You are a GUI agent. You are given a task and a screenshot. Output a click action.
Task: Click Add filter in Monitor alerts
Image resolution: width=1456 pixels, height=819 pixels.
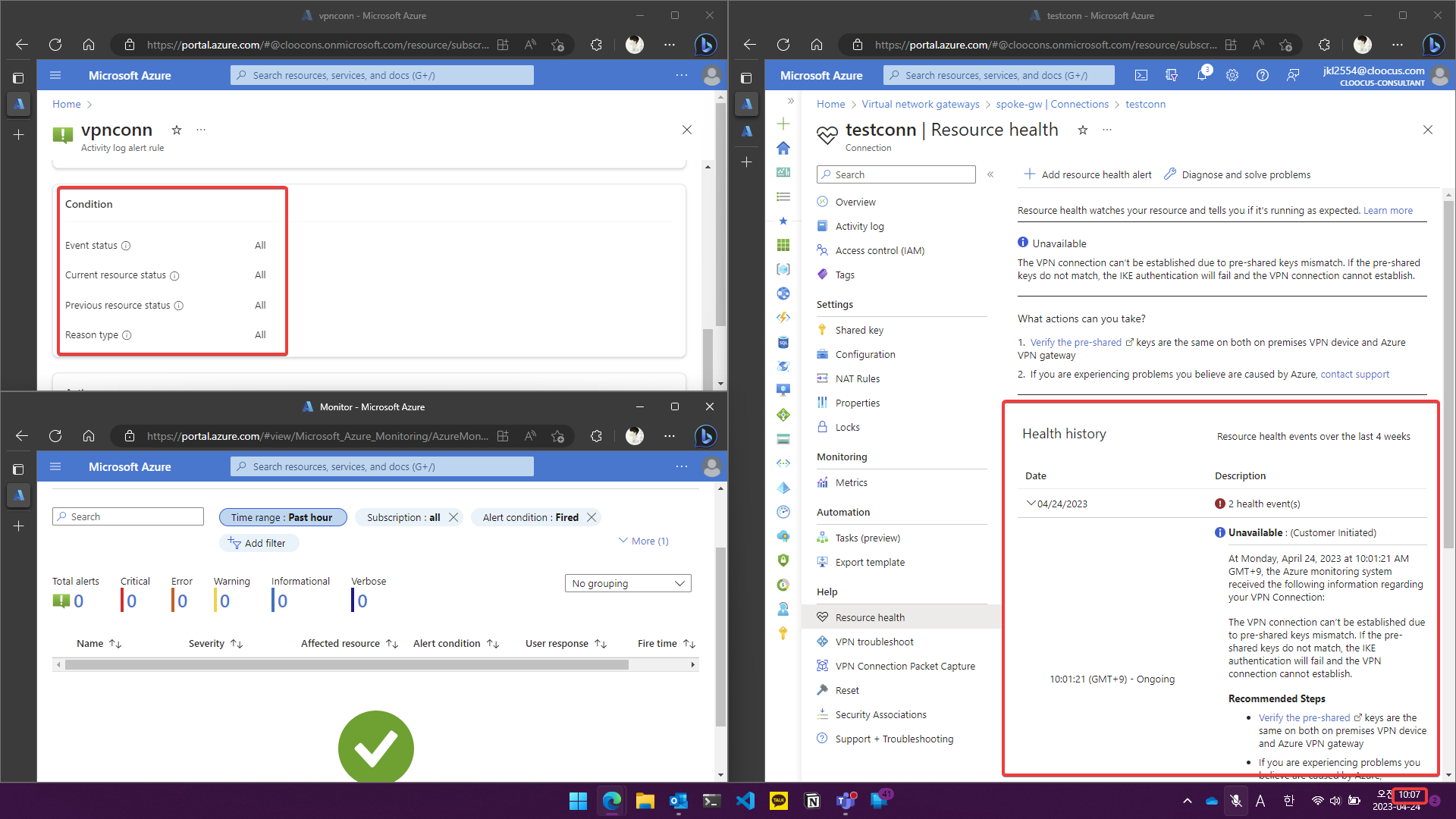point(259,543)
